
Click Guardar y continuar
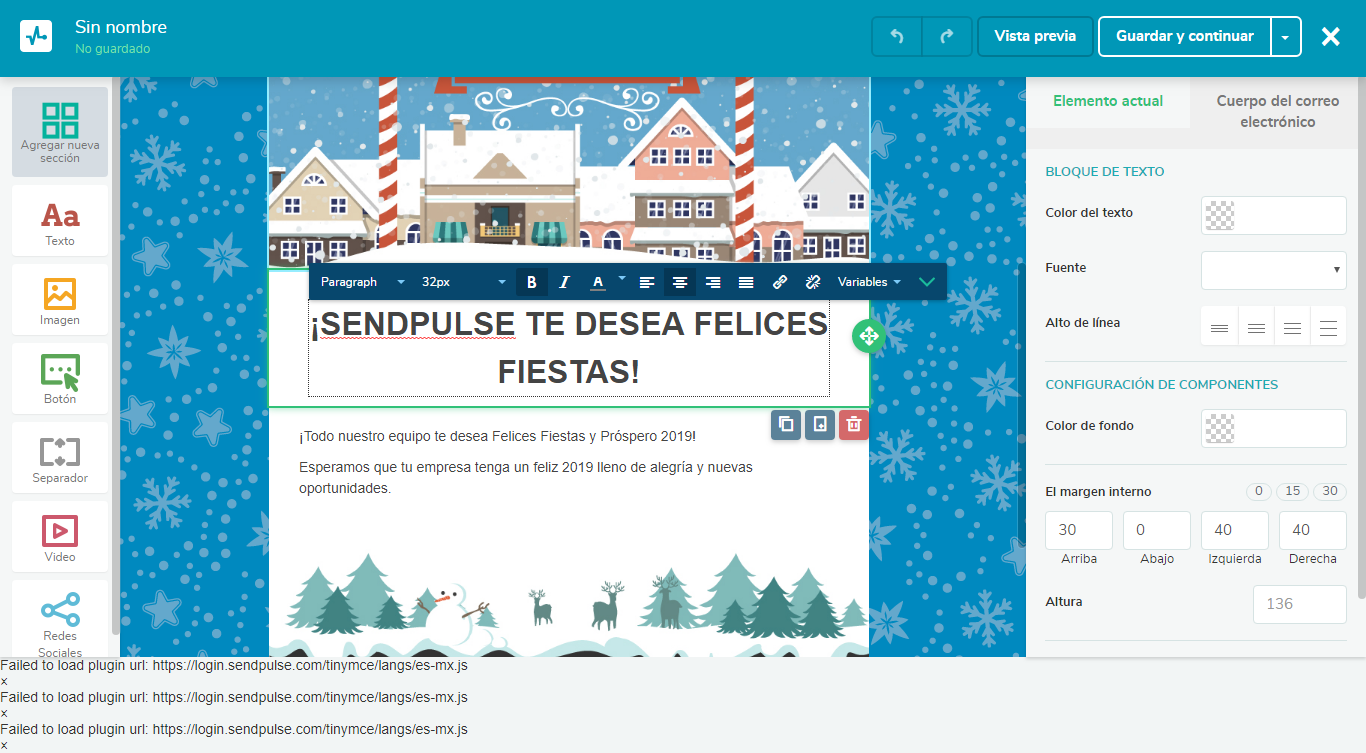[x=1185, y=36]
